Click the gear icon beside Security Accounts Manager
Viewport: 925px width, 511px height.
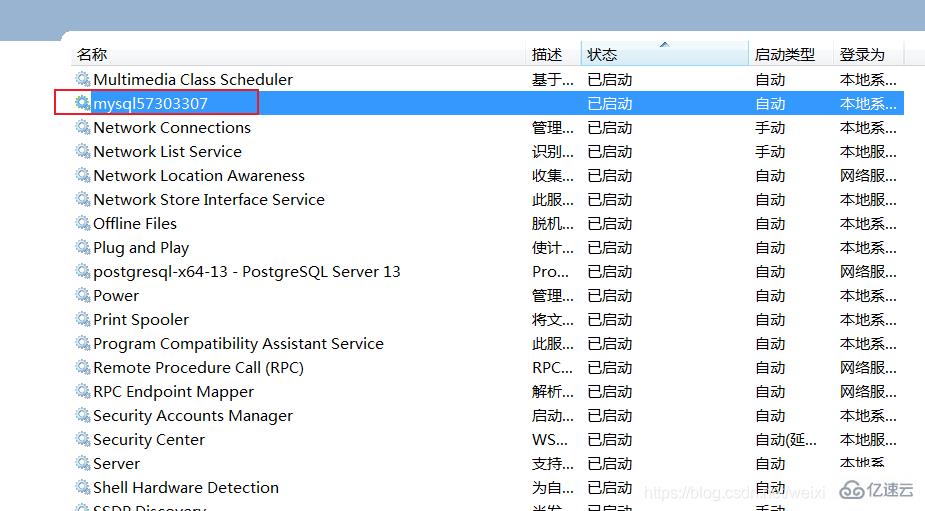coord(83,415)
